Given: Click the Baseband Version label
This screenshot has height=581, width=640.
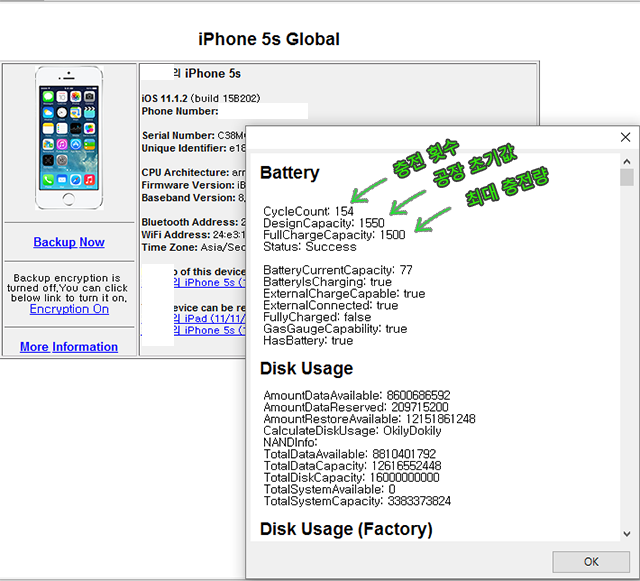Looking at the screenshot, I should pyautogui.click(x=189, y=198).
